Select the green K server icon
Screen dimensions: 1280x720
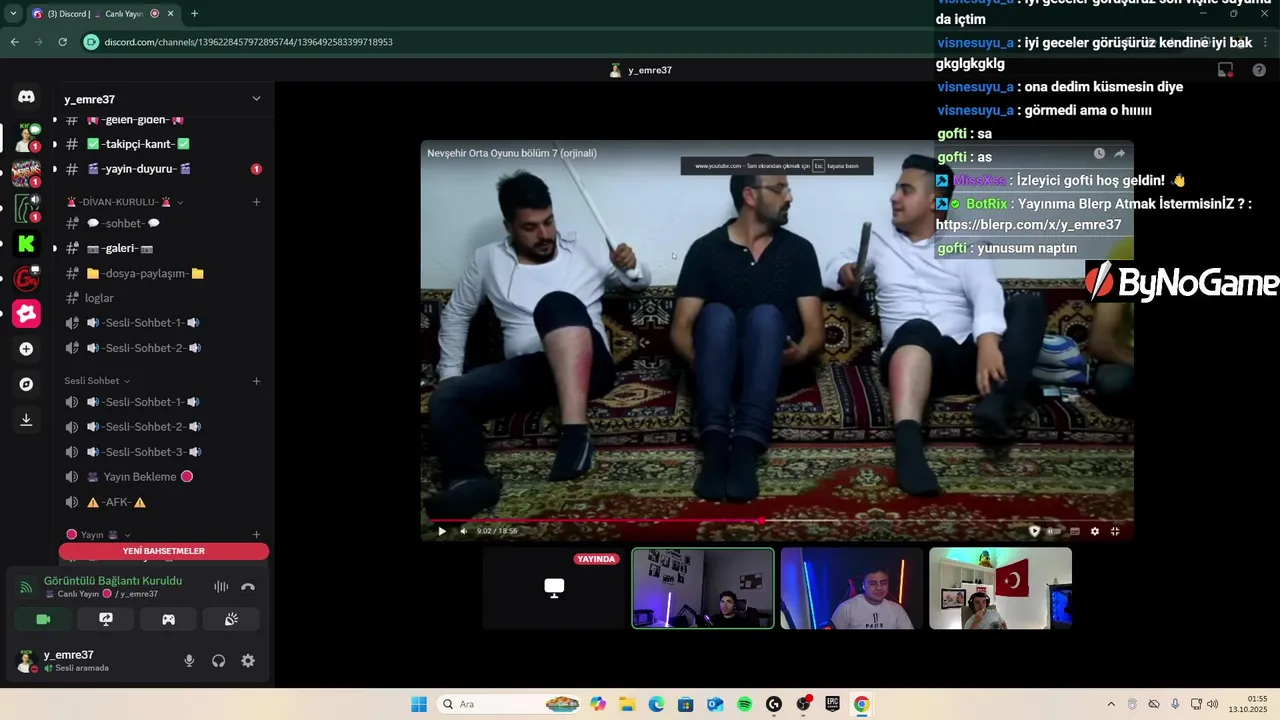26,243
